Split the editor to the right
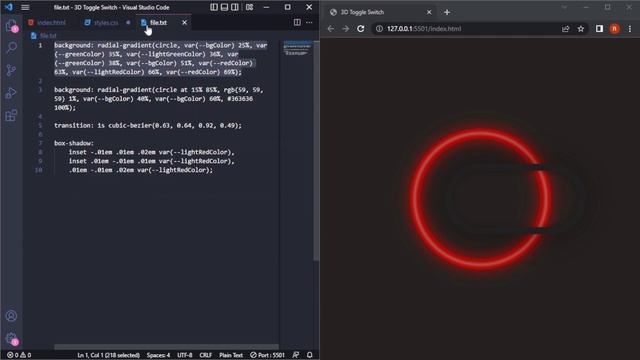This screenshot has width=640, height=360. coord(297,22)
